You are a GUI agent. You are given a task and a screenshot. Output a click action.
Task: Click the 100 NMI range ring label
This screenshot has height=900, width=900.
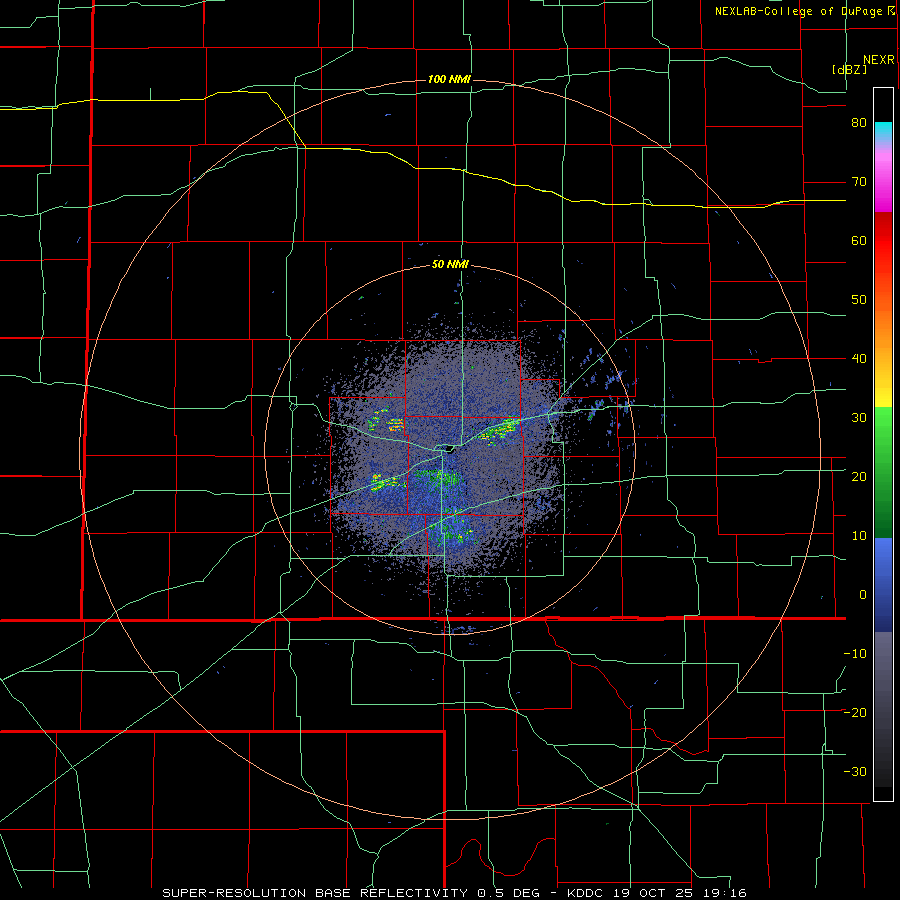pyautogui.click(x=449, y=79)
